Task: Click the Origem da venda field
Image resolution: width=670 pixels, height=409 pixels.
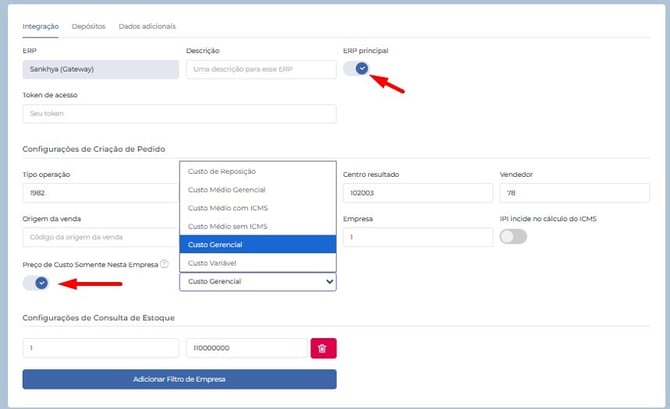Action: [101, 237]
